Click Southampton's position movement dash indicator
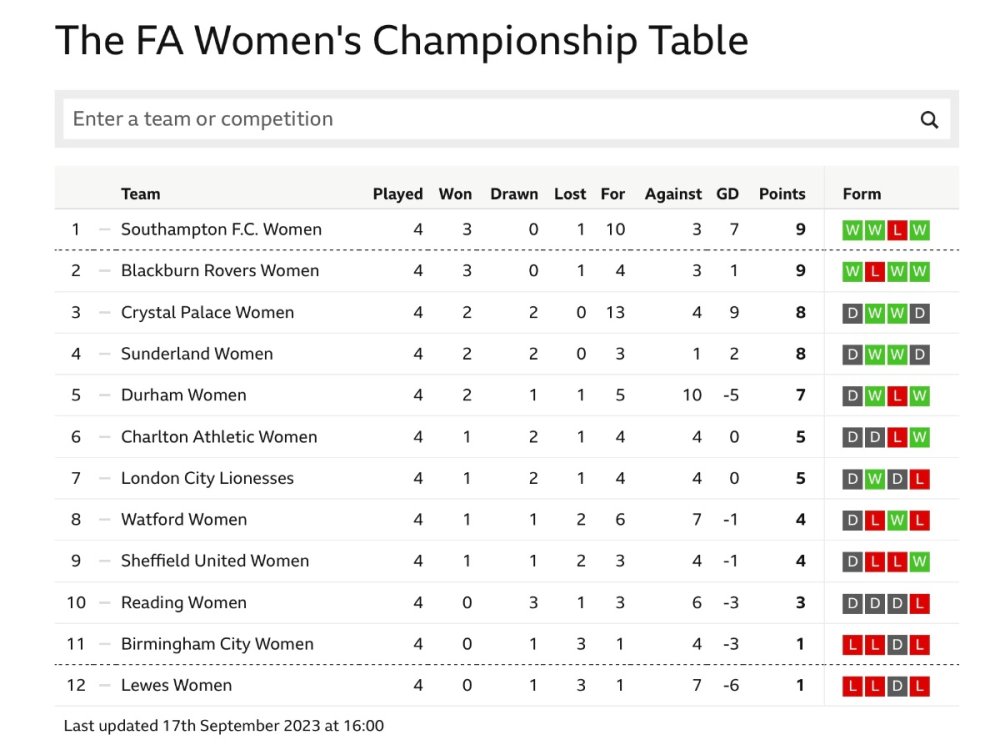This screenshot has height=750, width=1000. pos(104,230)
